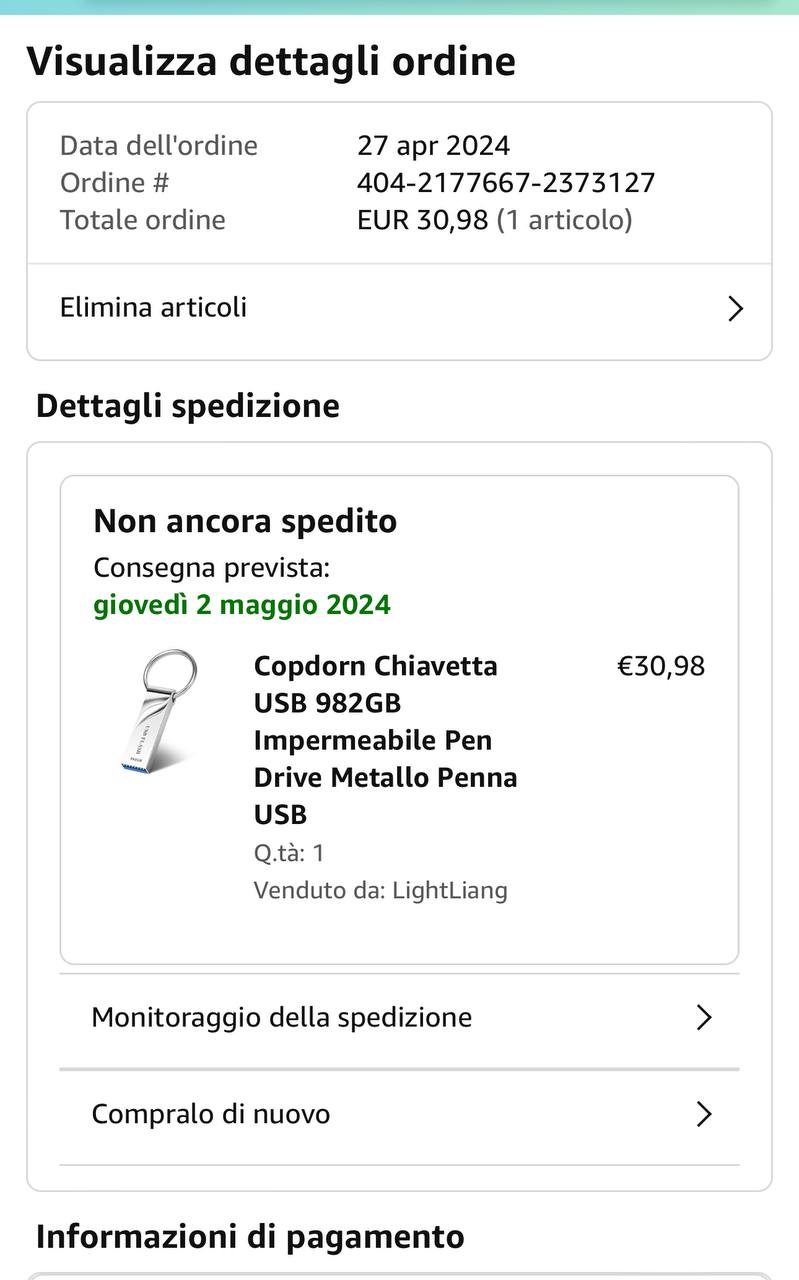799x1280 pixels.
Task: Click the Informazioni di pagamento heading
Action: click(x=250, y=1237)
